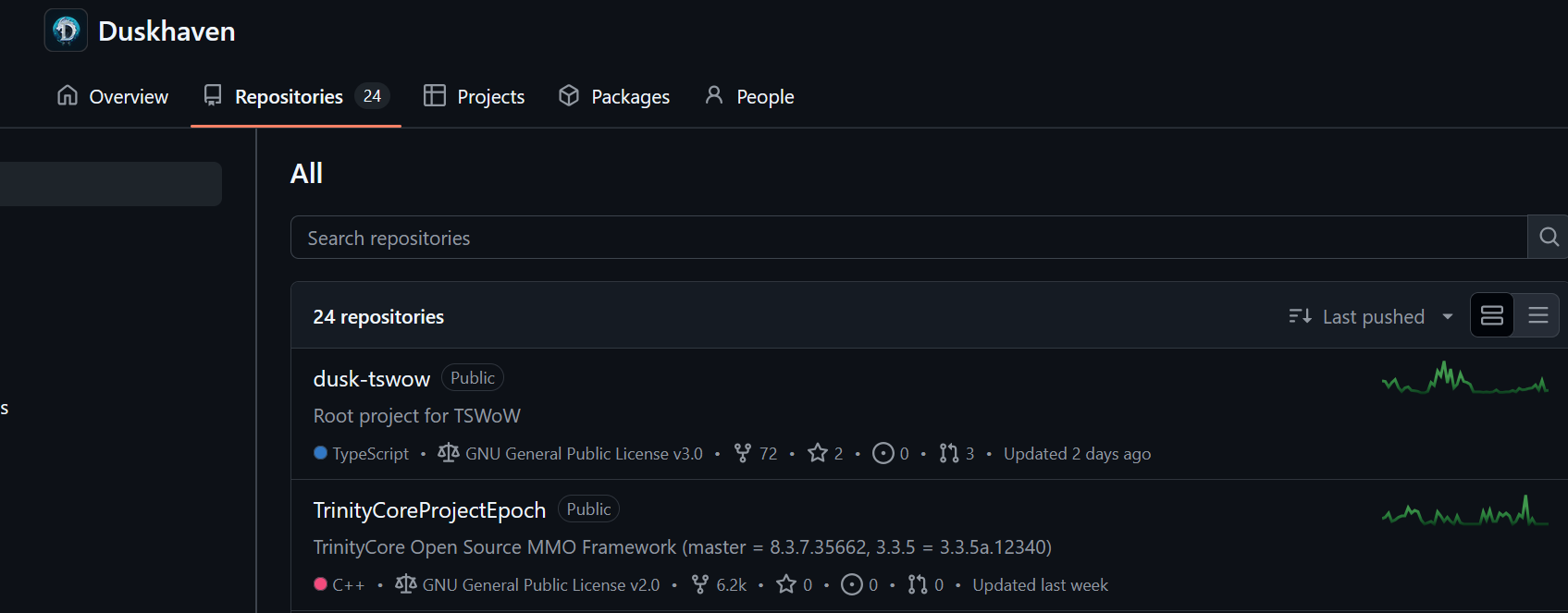Open dusk-tswow open issues icon
This screenshot has height=613, width=1568.
pyautogui.click(x=883, y=453)
